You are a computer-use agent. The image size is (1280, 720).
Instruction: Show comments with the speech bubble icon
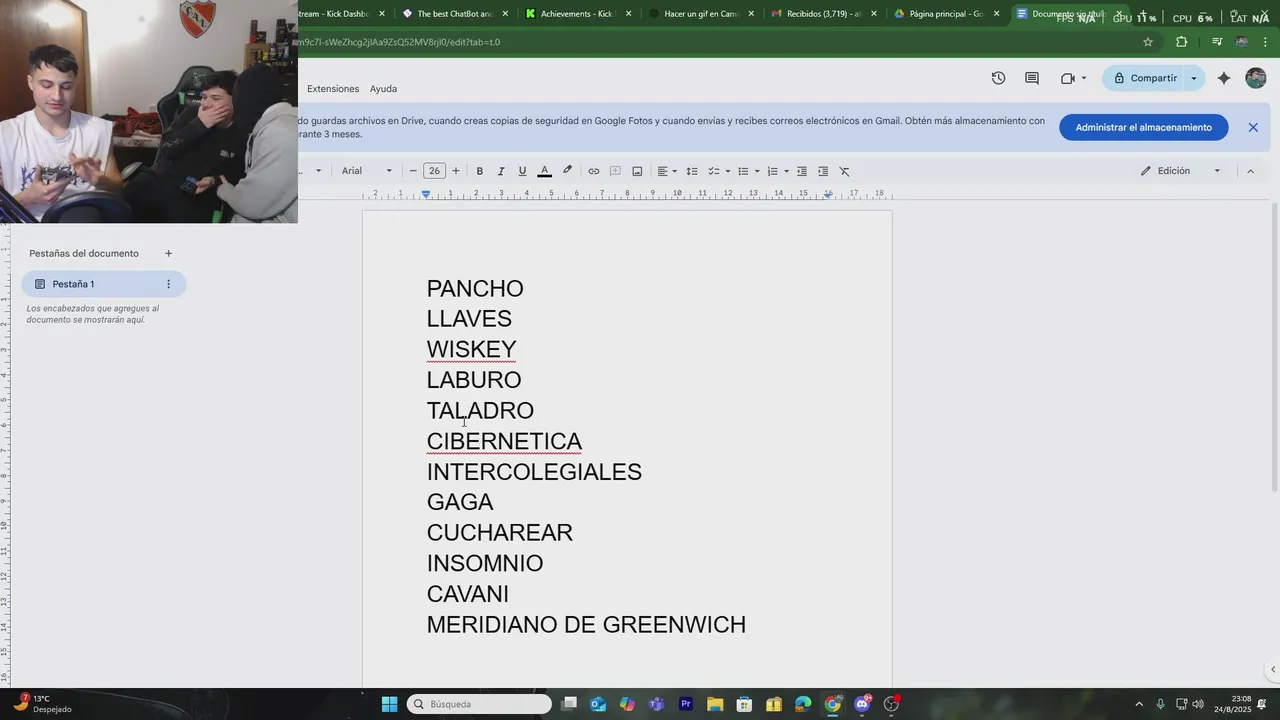click(x=1032, y=78)
